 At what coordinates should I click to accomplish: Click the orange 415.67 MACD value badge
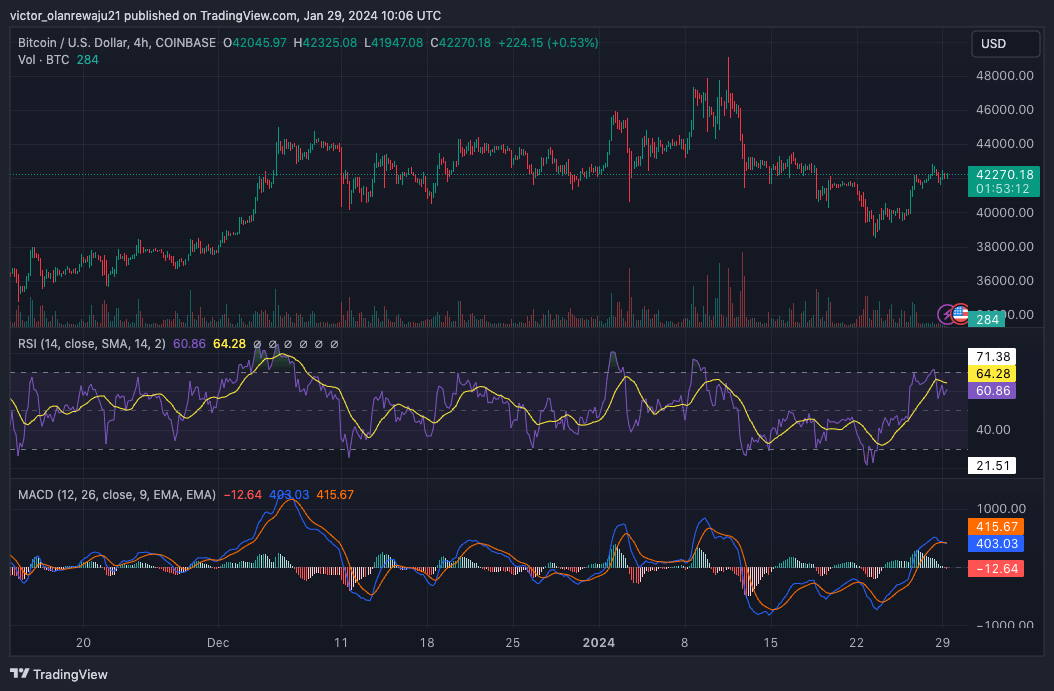click(995, 525)
